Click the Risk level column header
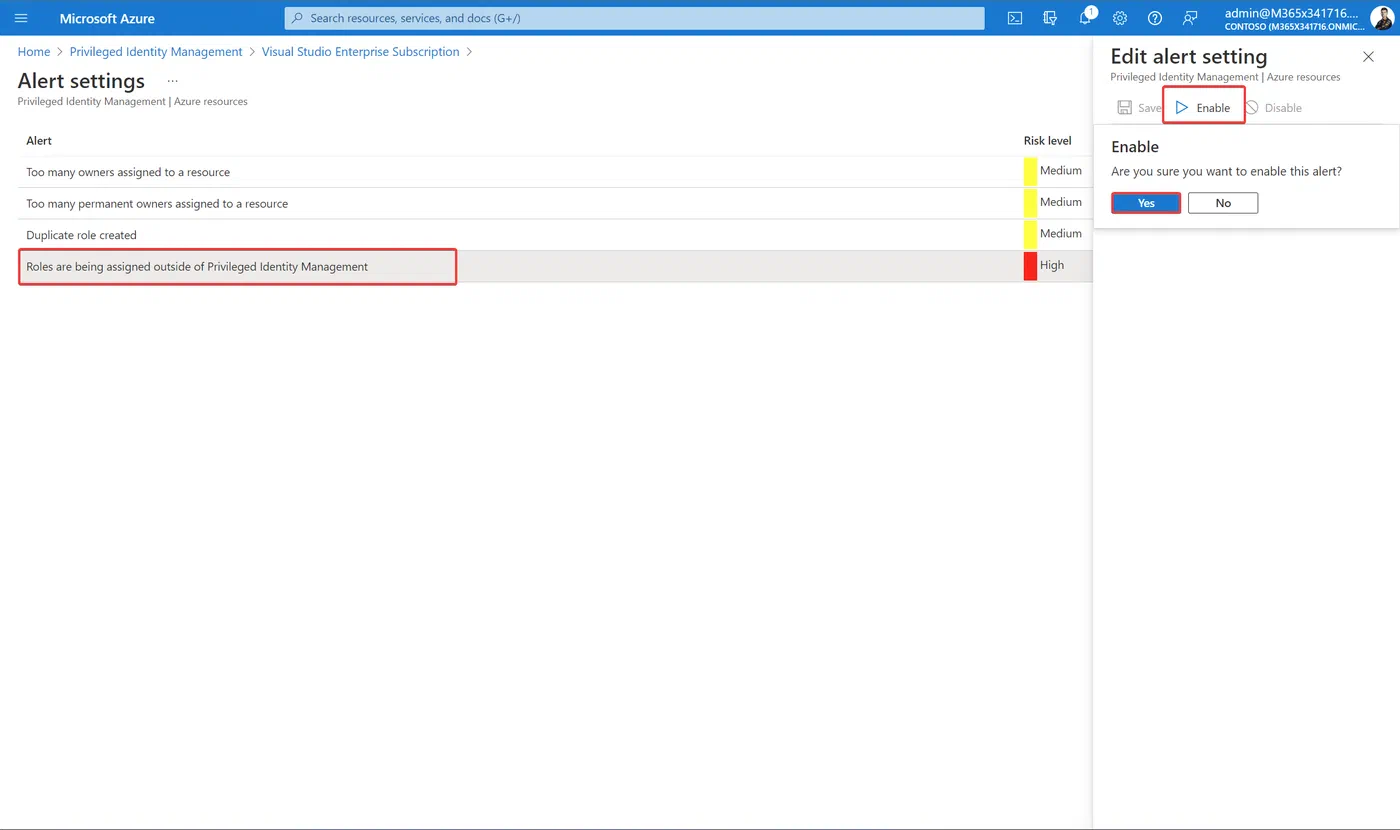Image resolution: width=1400 pixels, height=830 pixels. click(x=1047, y=141)
